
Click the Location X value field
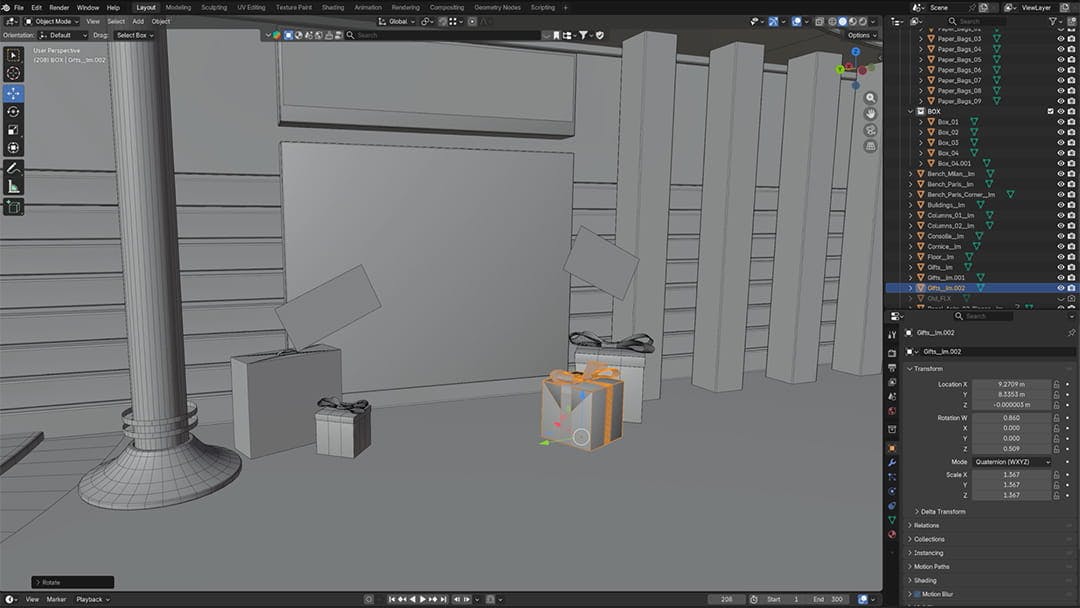coord(1011,384)
